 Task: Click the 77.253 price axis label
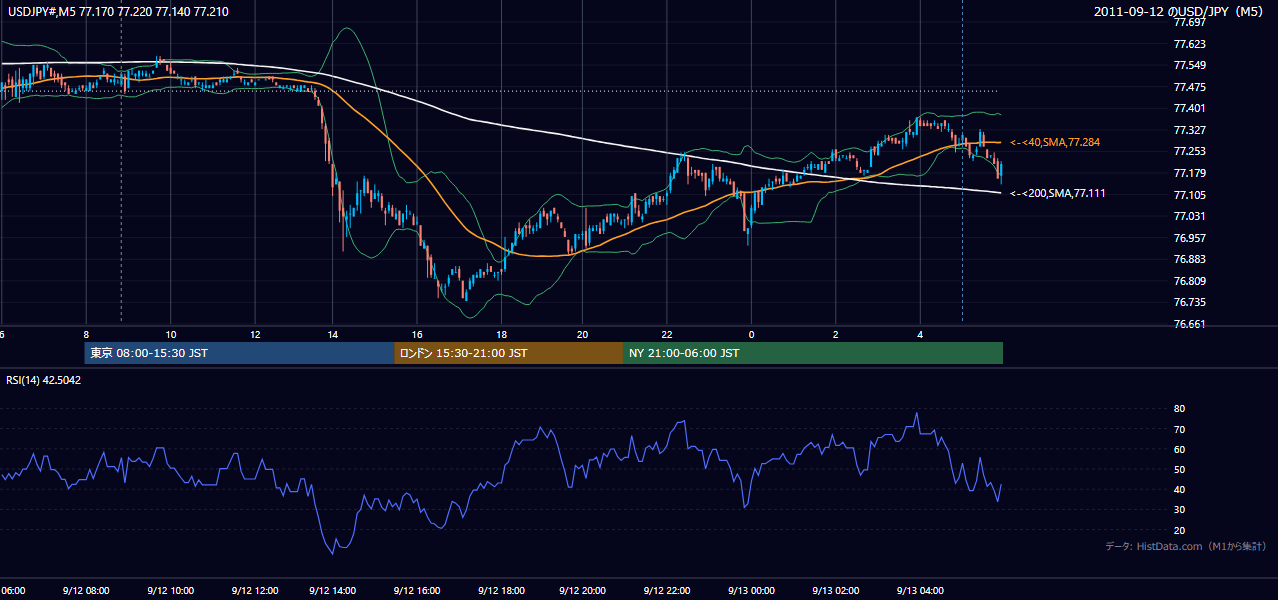[1190, 151]
